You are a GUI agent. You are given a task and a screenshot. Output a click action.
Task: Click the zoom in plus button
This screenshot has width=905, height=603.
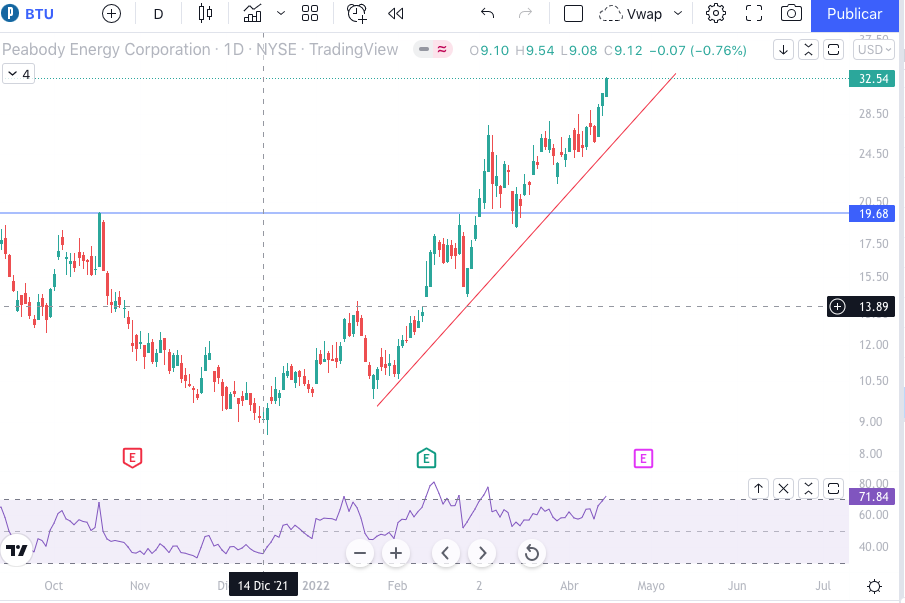coord(396,553)
